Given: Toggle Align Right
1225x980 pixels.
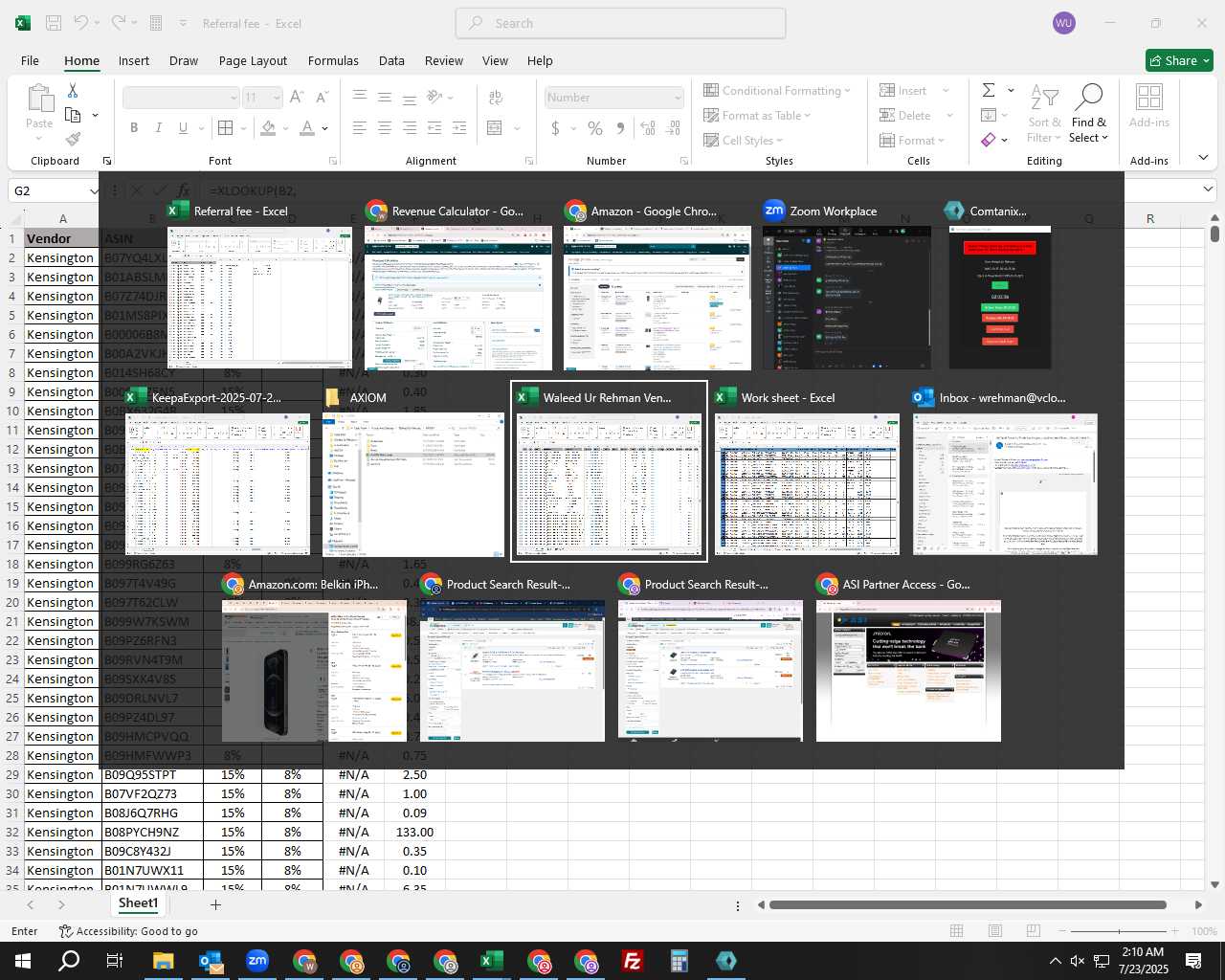Looking at the screenshot, I should click(410, 127).
